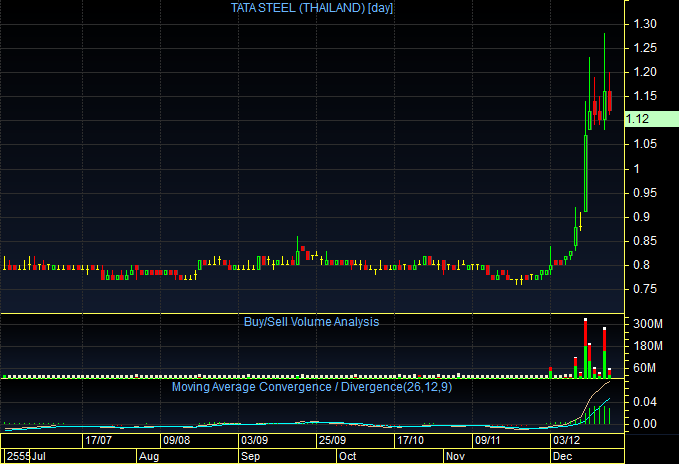Select the Sep month label on timeline
The image size is (679, 464).
pos(250,456)
